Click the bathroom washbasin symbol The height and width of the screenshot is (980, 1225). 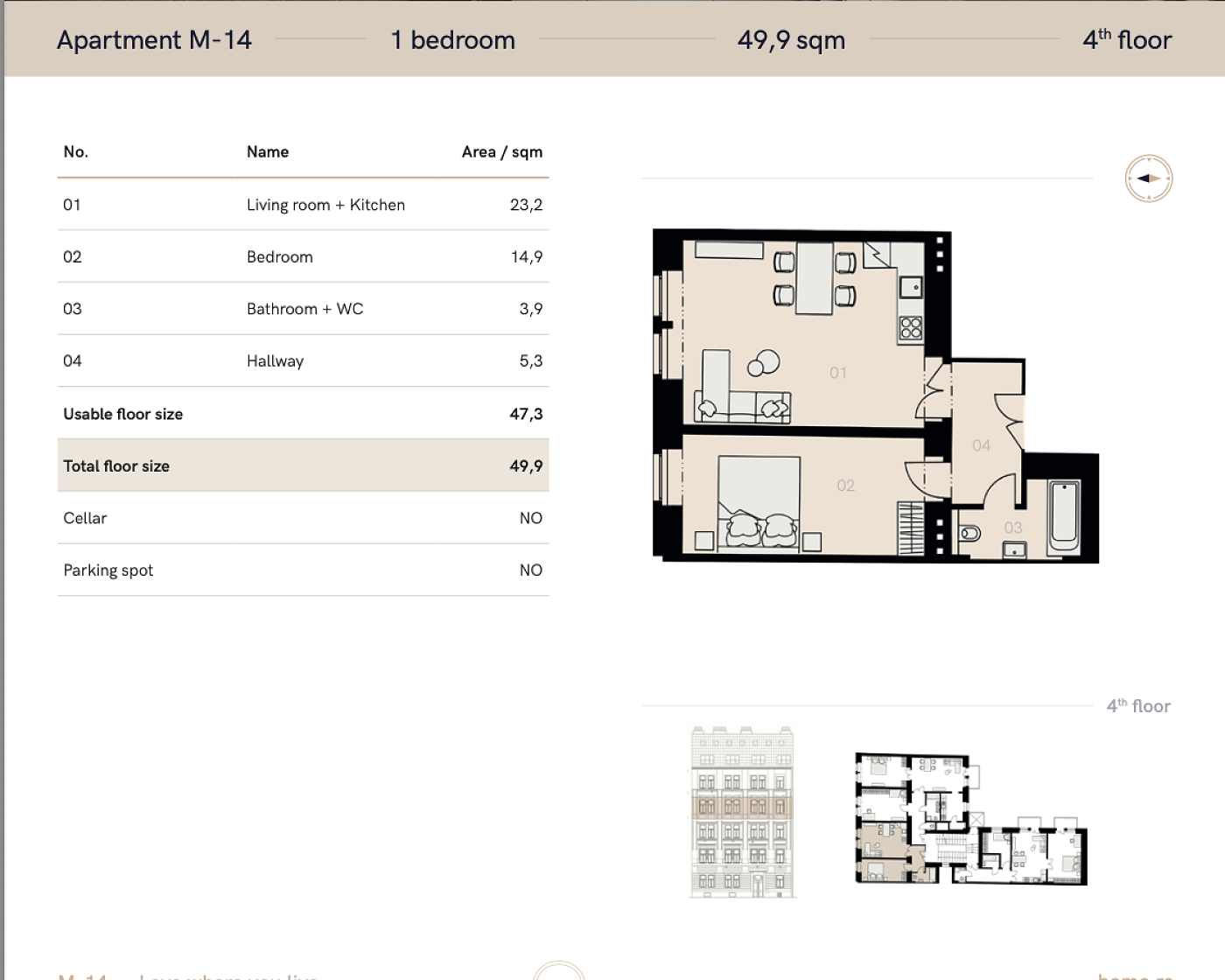pos(1015,549)
